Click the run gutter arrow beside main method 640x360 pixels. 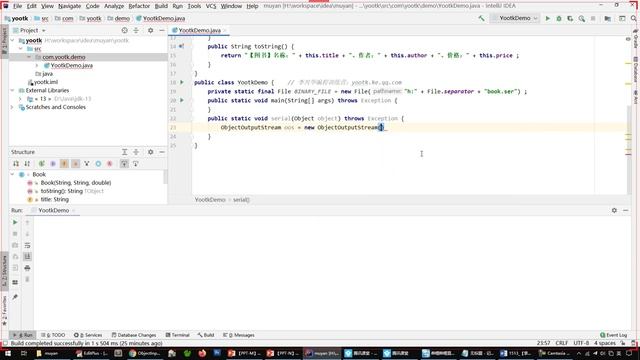point(182,100)
